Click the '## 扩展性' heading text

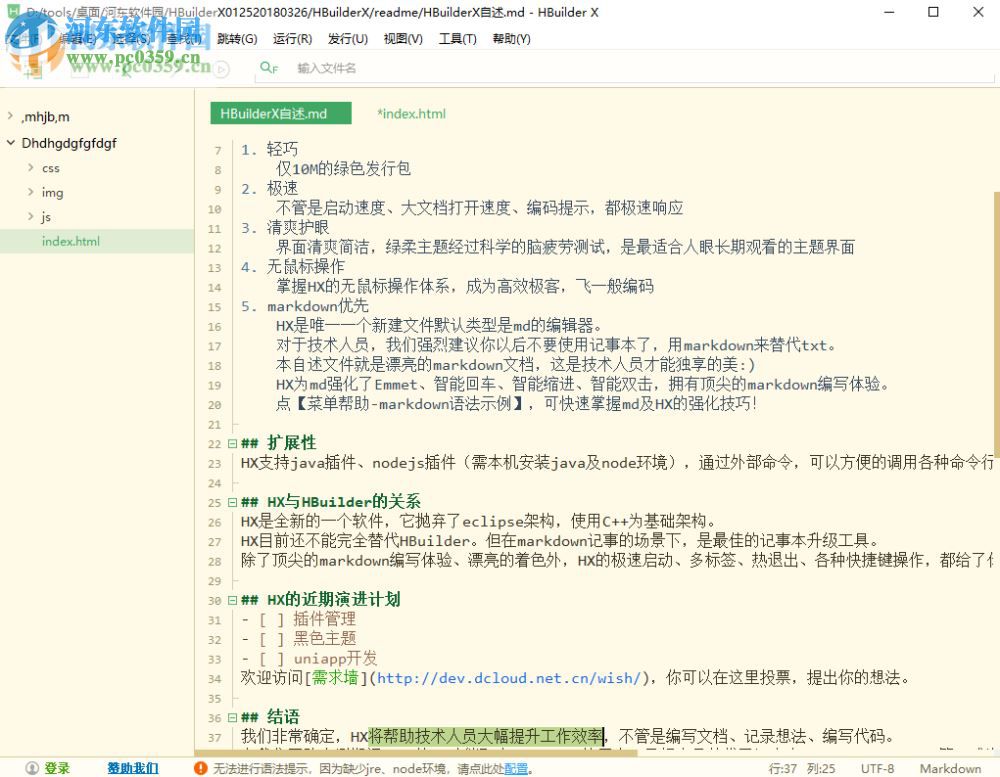point(279,443)
